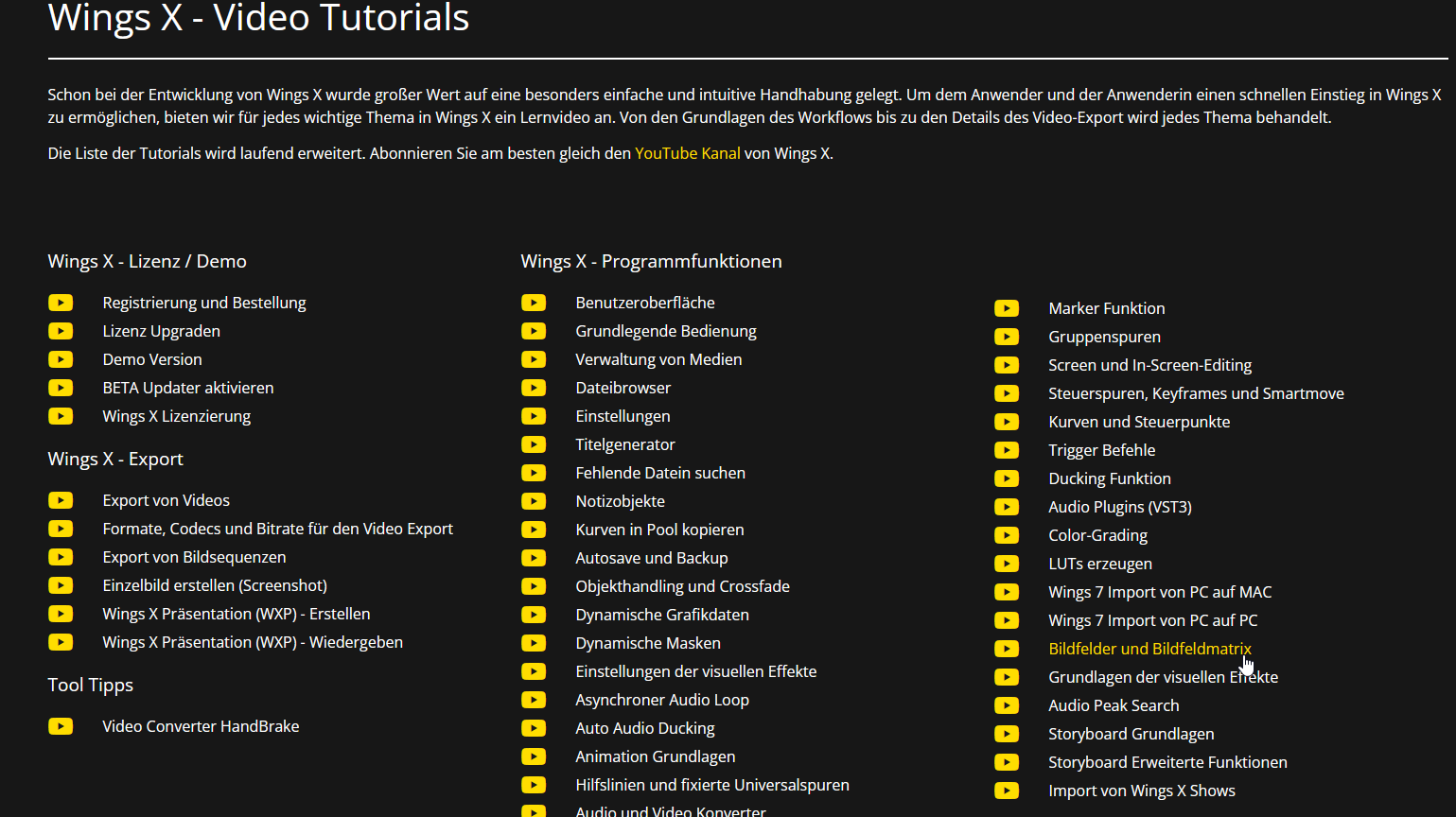Screen dimensions: 1456x817
Task: Click the YouTube icon beside Export von Bildsequenzen
Action: (x=61, y=557)
